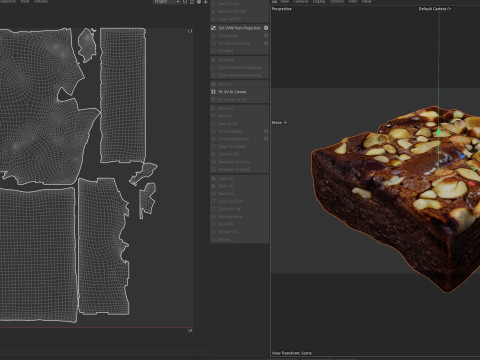Open UV Unwrap options gear icon
This screenshot has height=360, width=480.
266,35
